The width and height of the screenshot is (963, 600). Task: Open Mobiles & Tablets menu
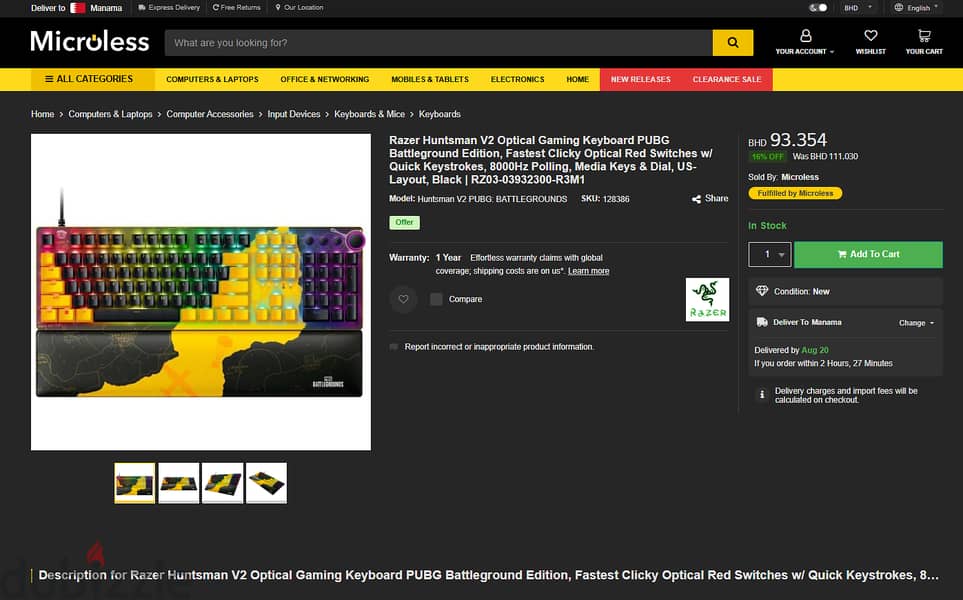430,80
